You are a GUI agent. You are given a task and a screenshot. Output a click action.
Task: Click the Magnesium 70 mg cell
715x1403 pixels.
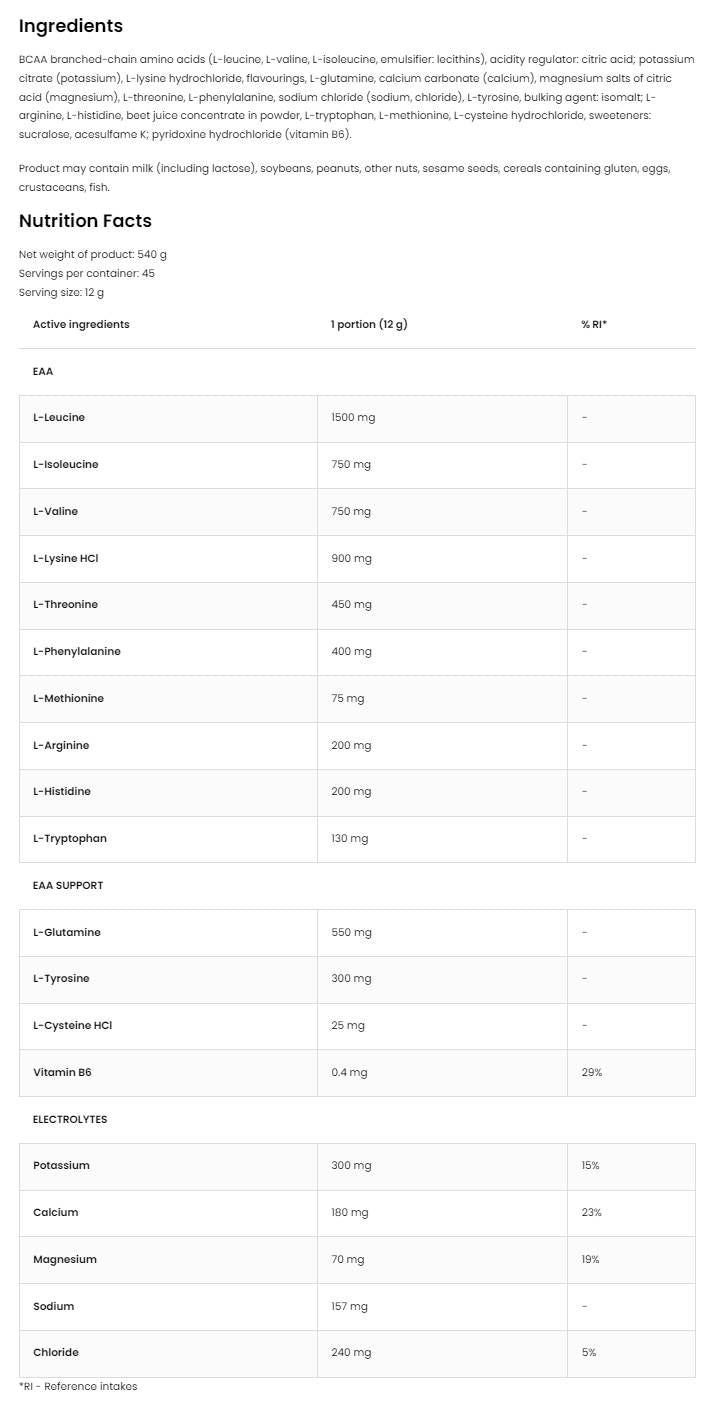[x=348, y=1259]
